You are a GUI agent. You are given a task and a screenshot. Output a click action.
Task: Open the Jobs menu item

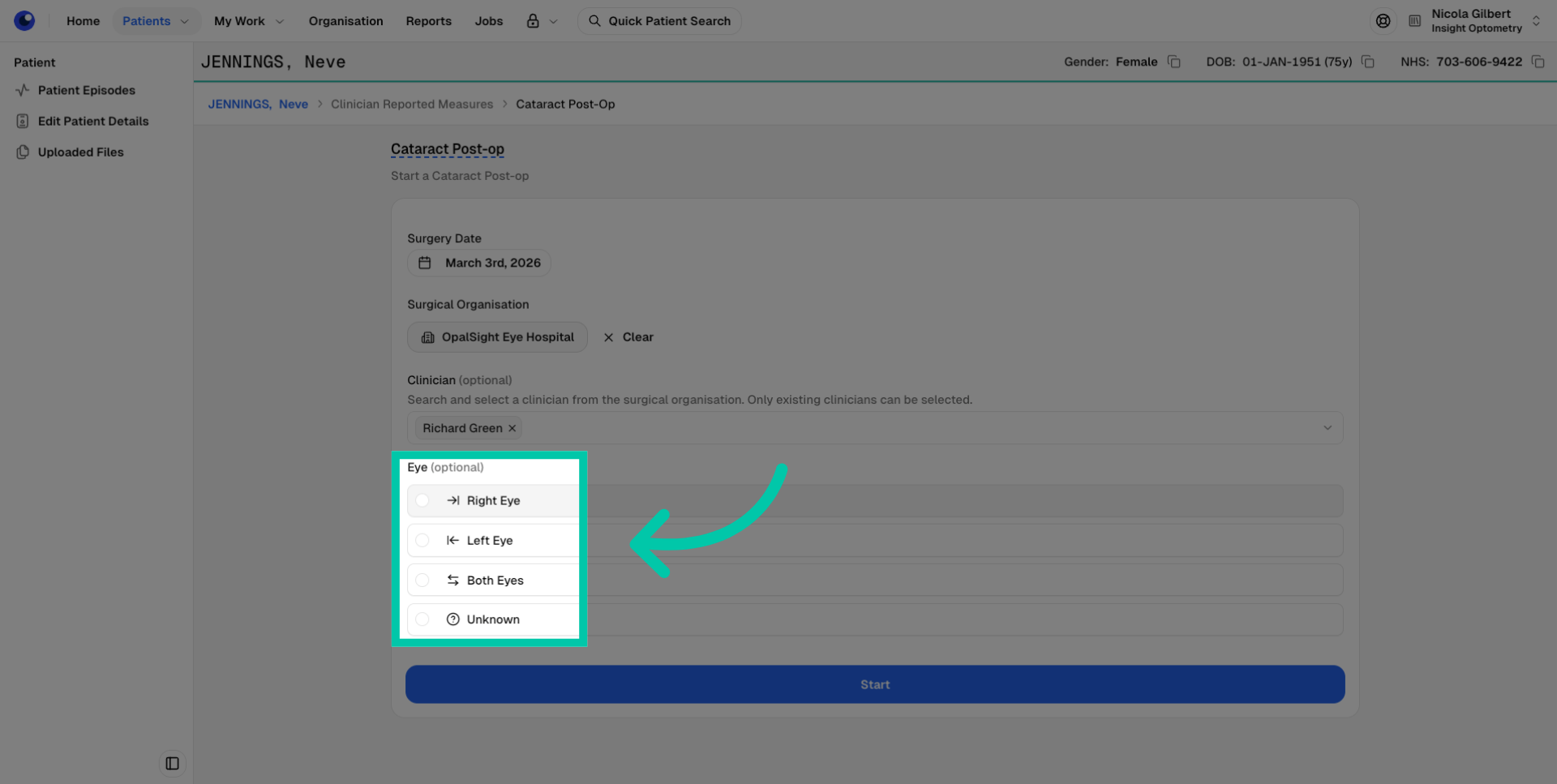click(x=488, y=21)
